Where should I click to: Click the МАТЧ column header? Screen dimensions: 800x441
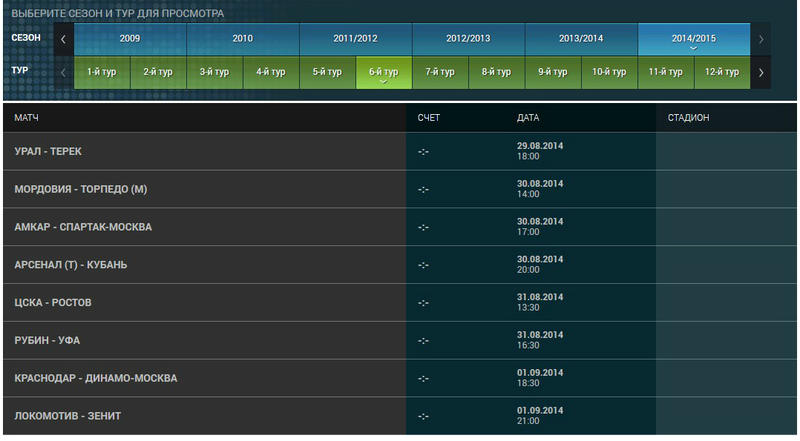click(x=27, y=118)
